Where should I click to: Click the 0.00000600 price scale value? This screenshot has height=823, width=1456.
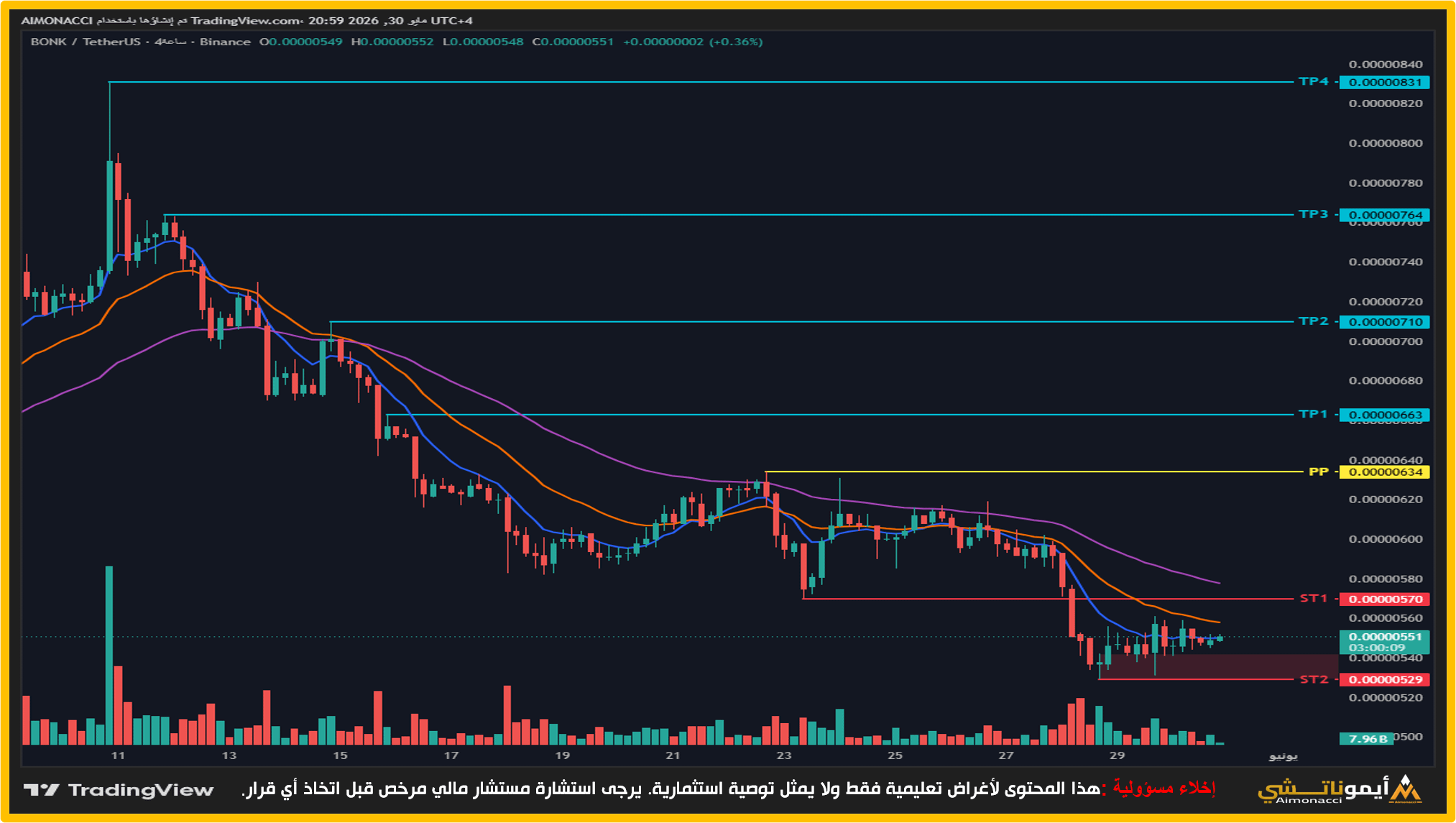click(1386, 539)
